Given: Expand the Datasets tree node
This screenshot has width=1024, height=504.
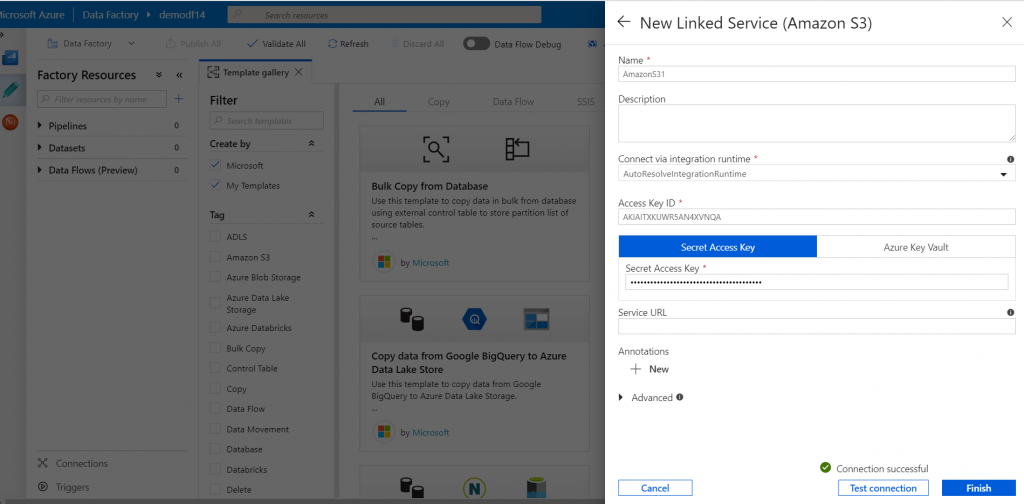Looking at the screenshot, I should [40, 148].
